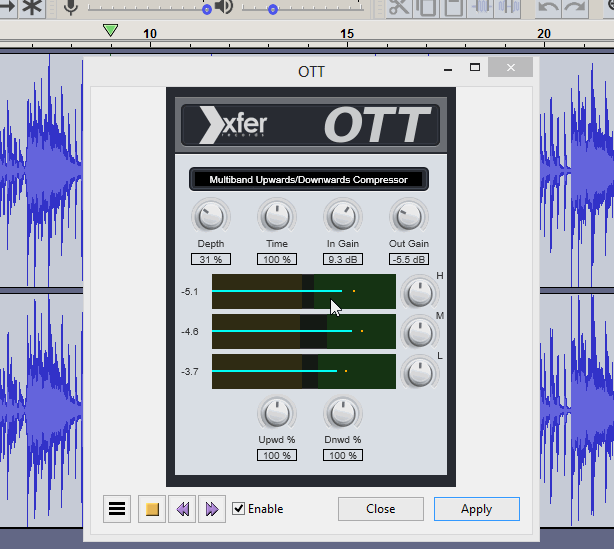Image resolution: width=614 pixels, height=549 pixels.
Task: Click the timeline ruler at 20
Action: coord(544,34)
